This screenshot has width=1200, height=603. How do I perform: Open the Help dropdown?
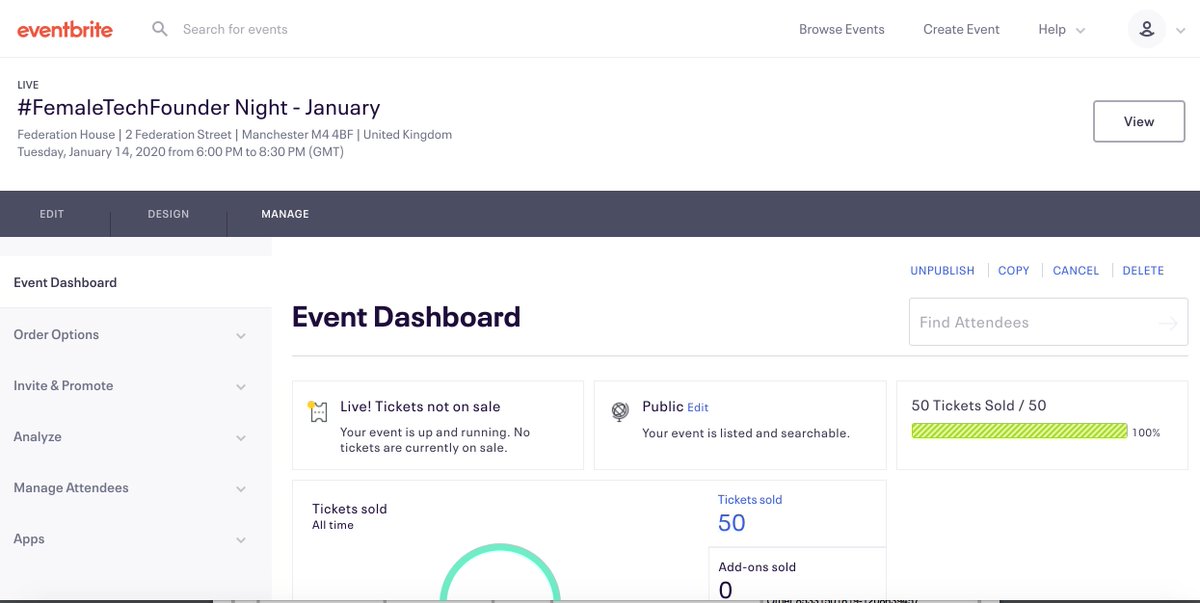pyautogui.click(x=1061, y=29)
